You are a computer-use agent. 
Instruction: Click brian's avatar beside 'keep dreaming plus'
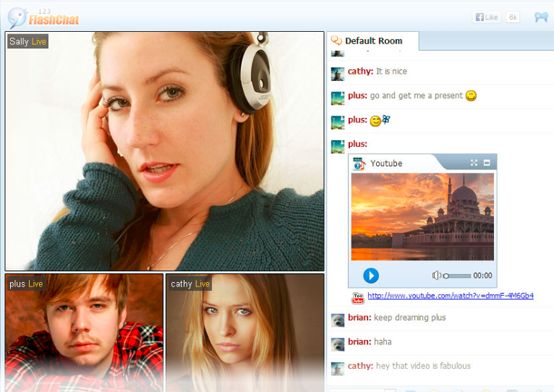coord(337,320)
